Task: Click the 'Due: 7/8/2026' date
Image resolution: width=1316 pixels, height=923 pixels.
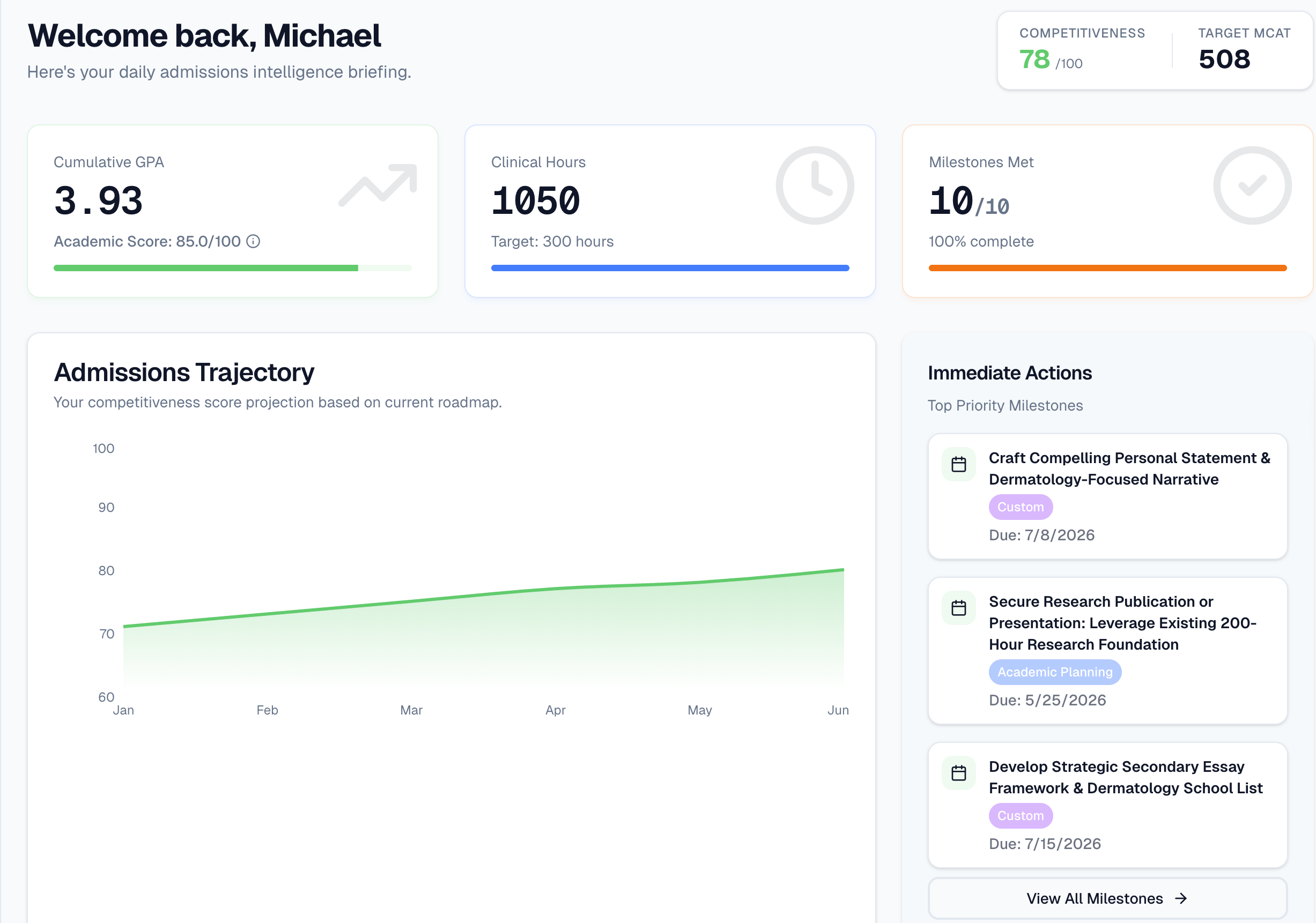Action: coord(1041,535)
